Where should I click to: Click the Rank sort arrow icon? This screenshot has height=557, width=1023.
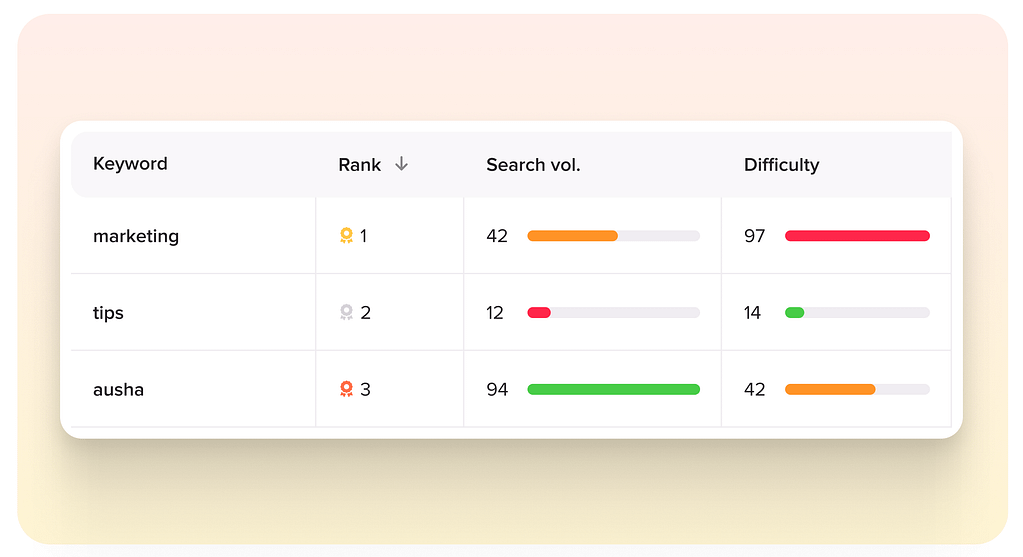[401, 164]
